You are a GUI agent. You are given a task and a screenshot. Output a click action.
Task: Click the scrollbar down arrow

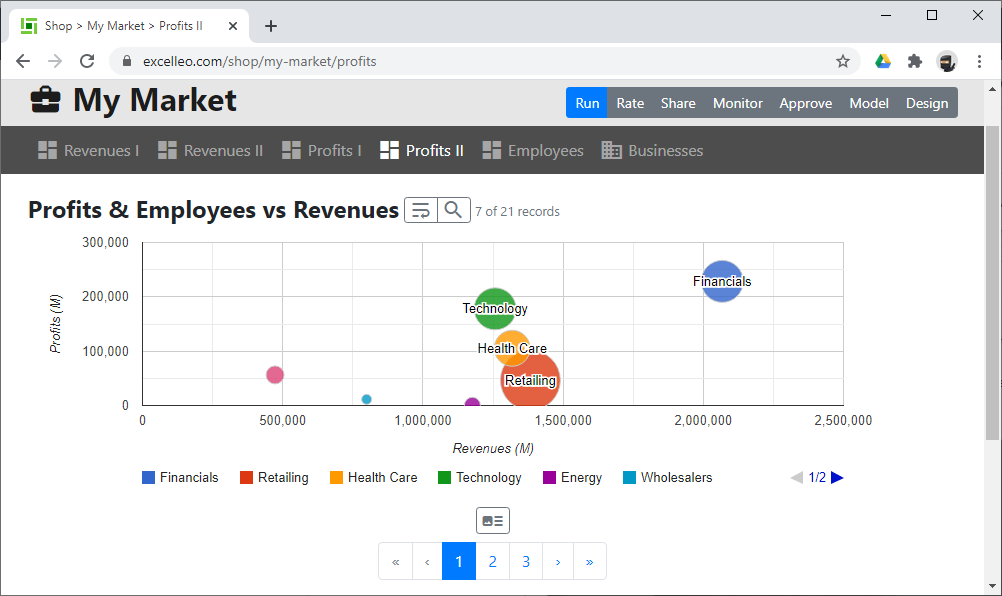pos(992,586)
